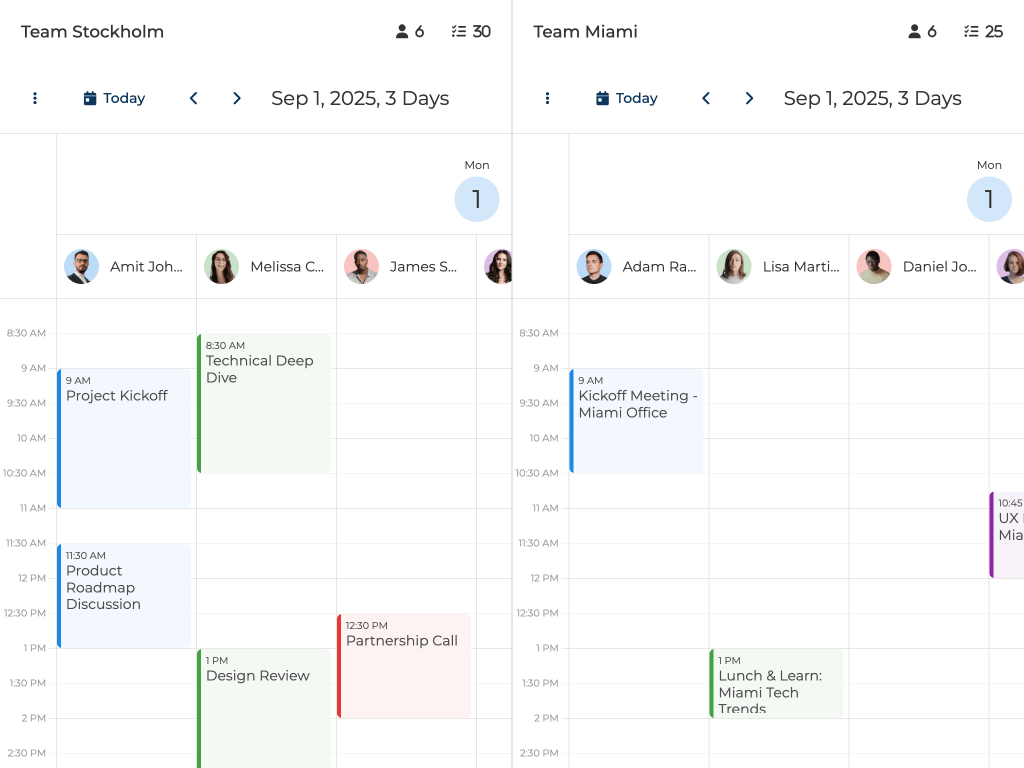Go to next dates in Team Miami
The image size is (1024, 768).
click(x=749, y=98)
